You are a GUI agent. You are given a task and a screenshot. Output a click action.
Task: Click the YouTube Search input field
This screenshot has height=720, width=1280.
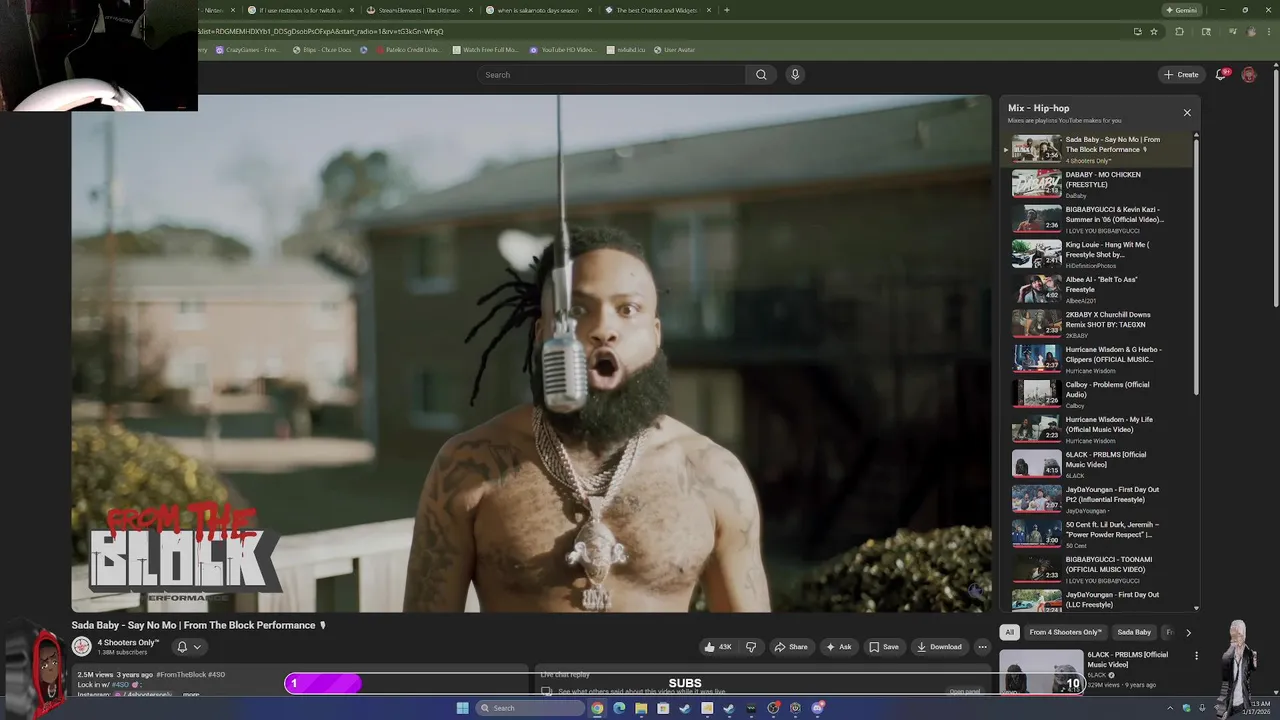(611, 75)
